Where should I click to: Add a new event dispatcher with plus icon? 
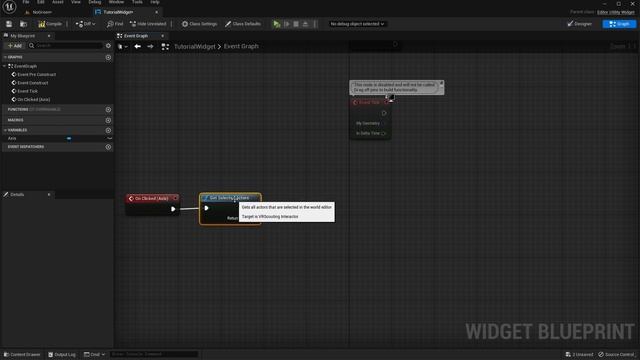point(108,147)
